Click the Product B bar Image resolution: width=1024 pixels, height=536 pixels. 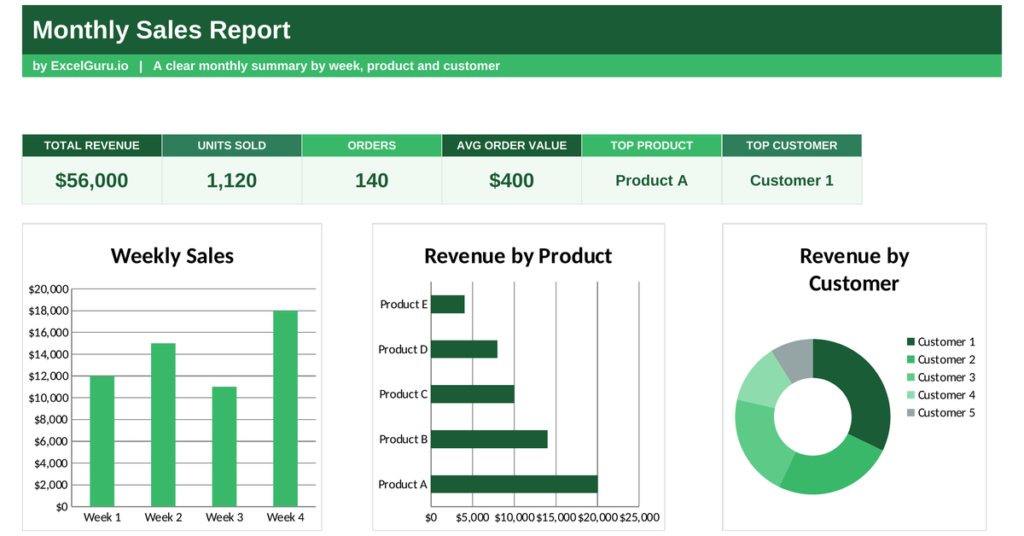[x=489, y=439]
